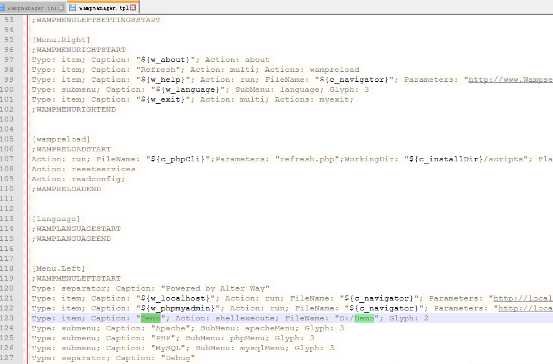Click ";WAMPMENULEFTSETTINGSSTART" on the top line

pyautogui.click(x=96, y=20)
